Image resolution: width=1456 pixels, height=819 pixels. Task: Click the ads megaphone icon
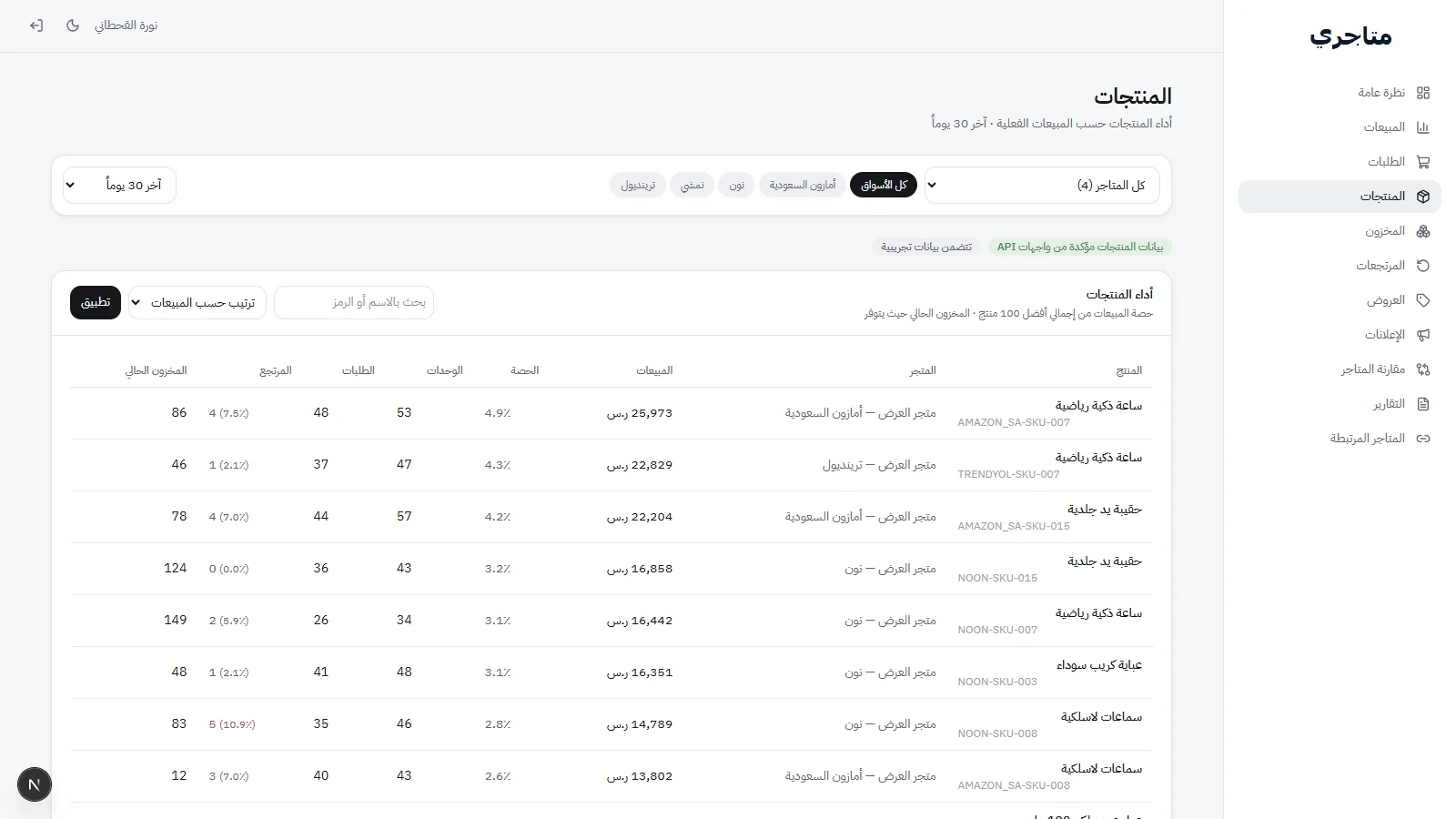pos(1423,335)
